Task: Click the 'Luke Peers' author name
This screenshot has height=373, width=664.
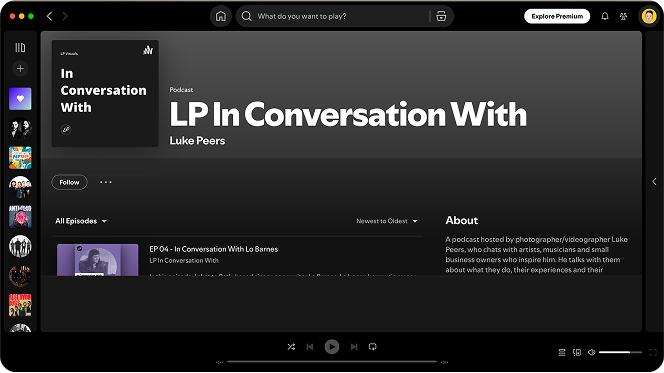Action: [197, 141]
